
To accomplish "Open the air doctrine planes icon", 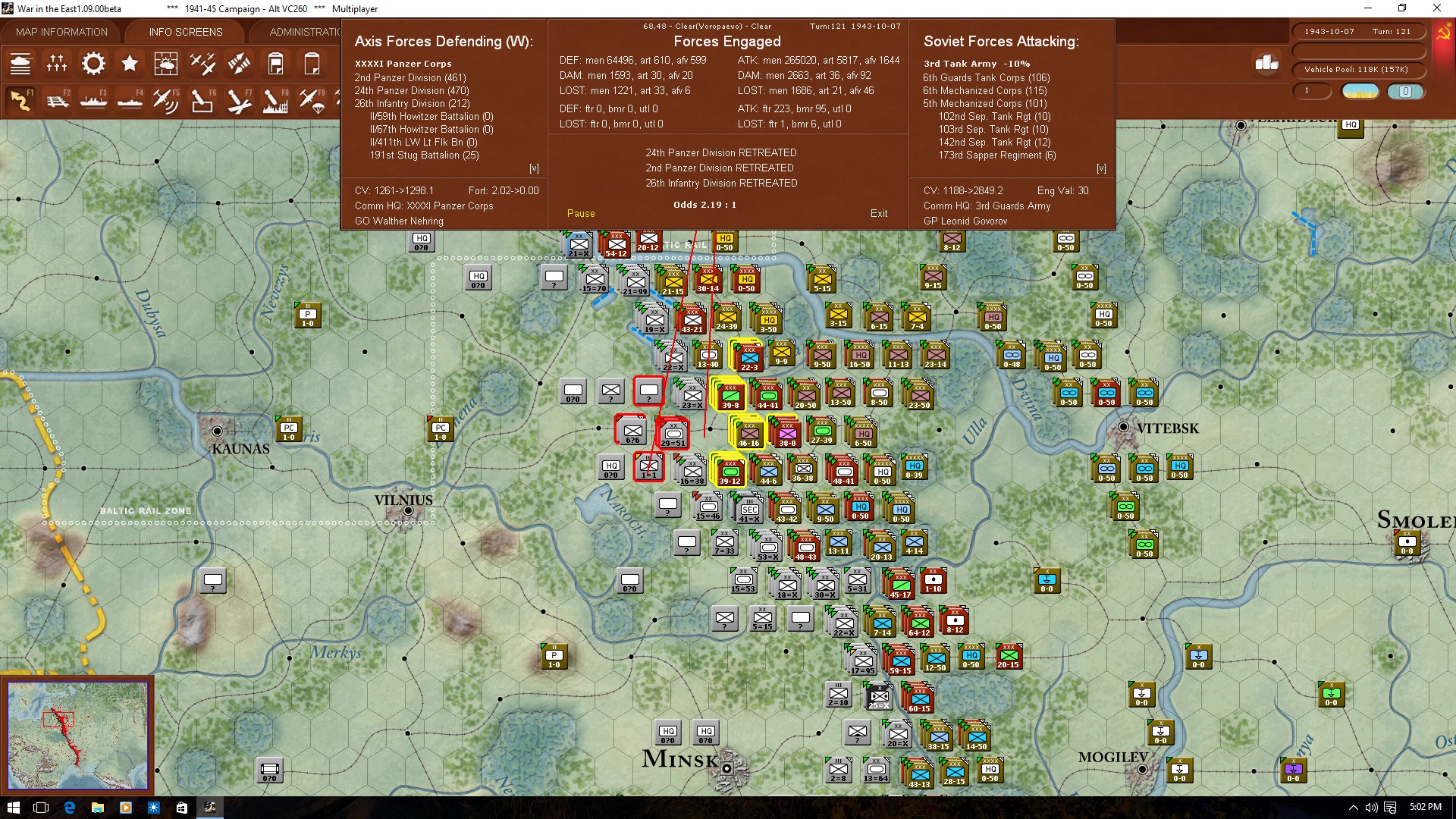I will (202, 64).
